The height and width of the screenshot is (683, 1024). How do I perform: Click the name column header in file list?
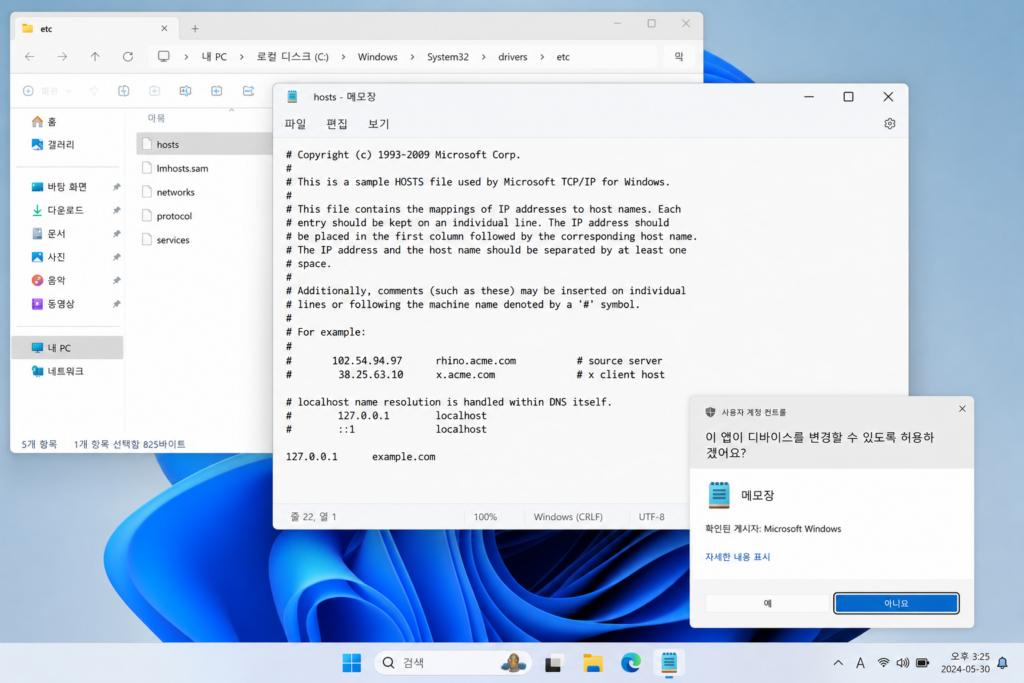coord(156,118)
